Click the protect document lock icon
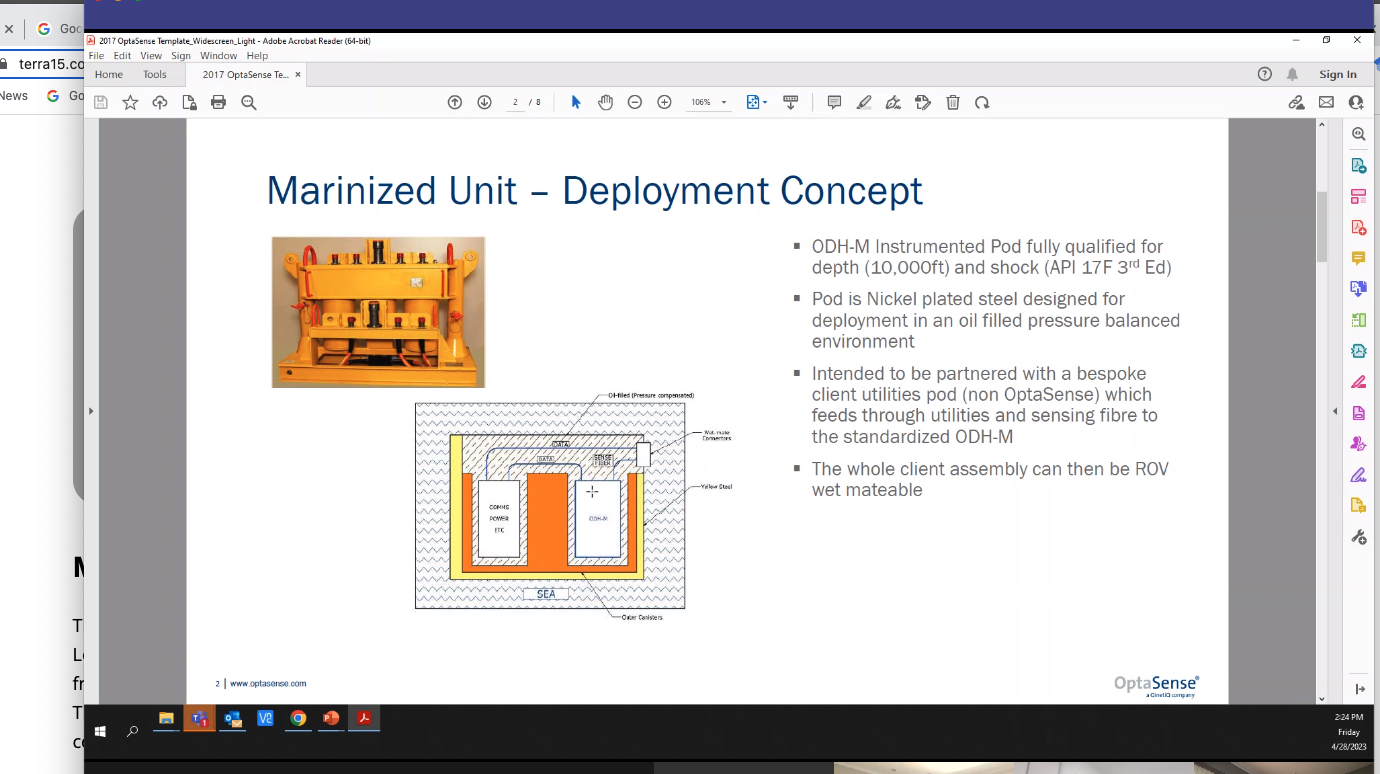 (189, 102)
